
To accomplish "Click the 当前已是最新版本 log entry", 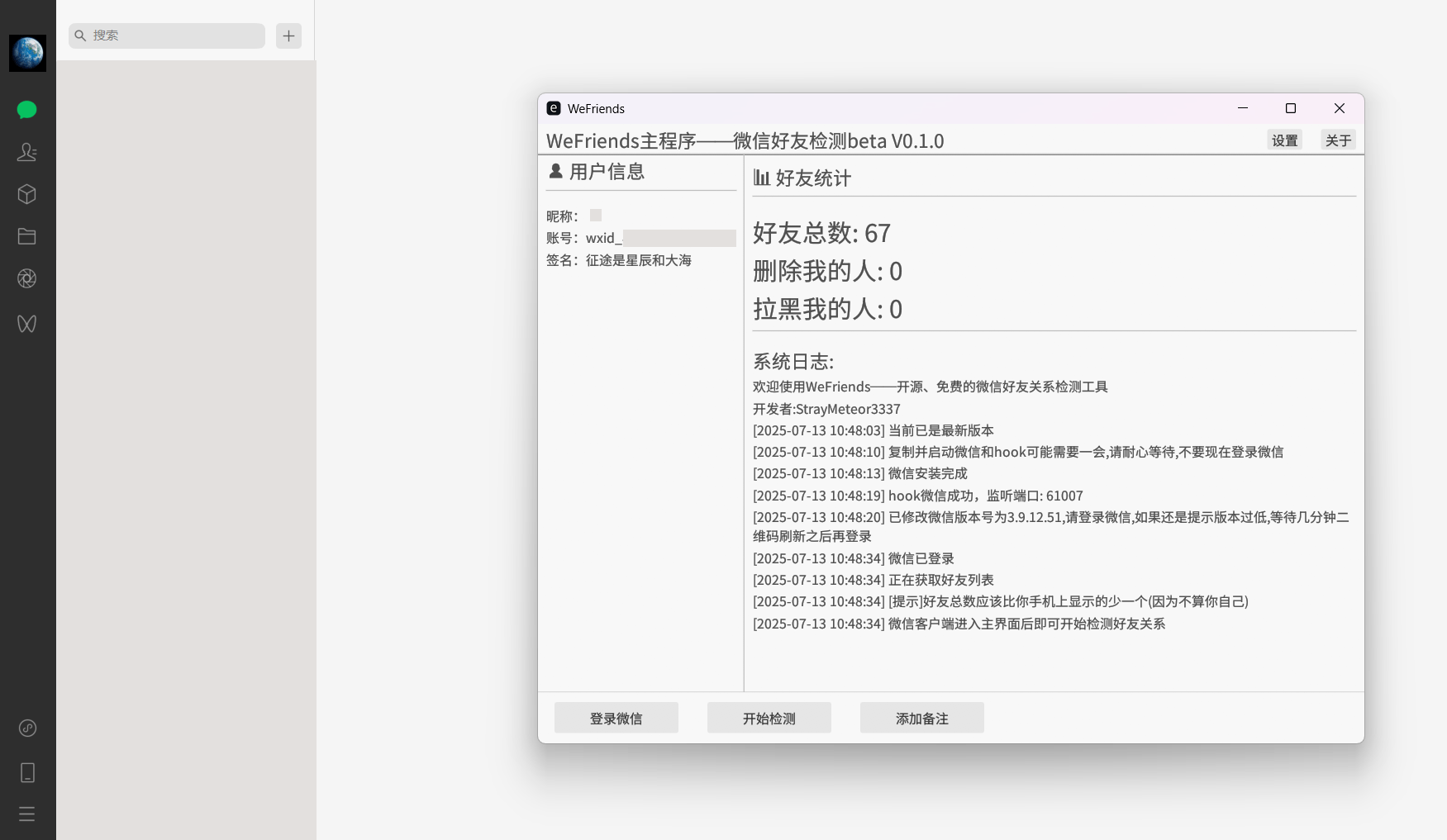I will click(873, 430).
